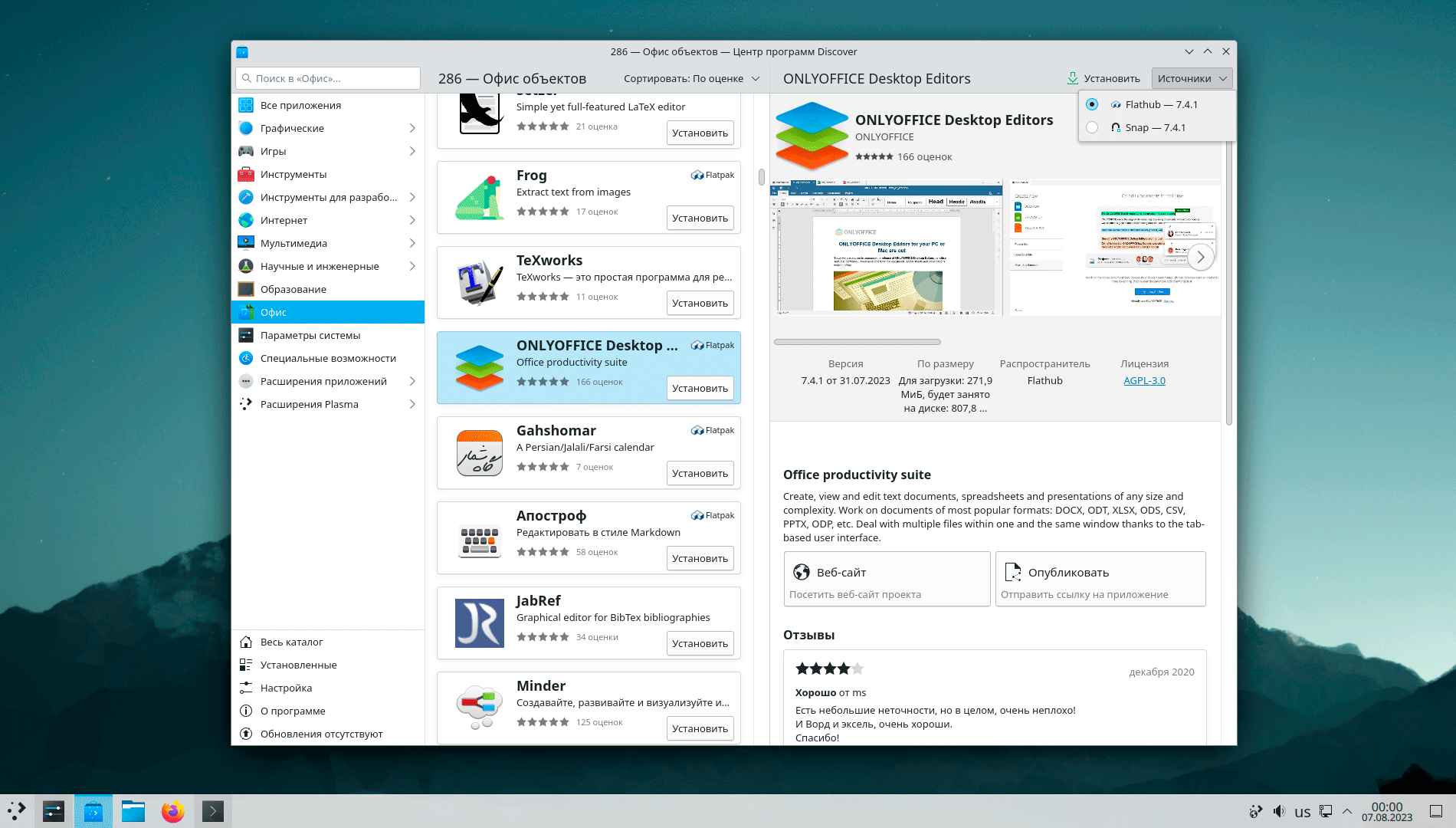Click the Поиск в «Офис» search field
The width and height of the screenshot is (1456, 828).
coord(328,78)
